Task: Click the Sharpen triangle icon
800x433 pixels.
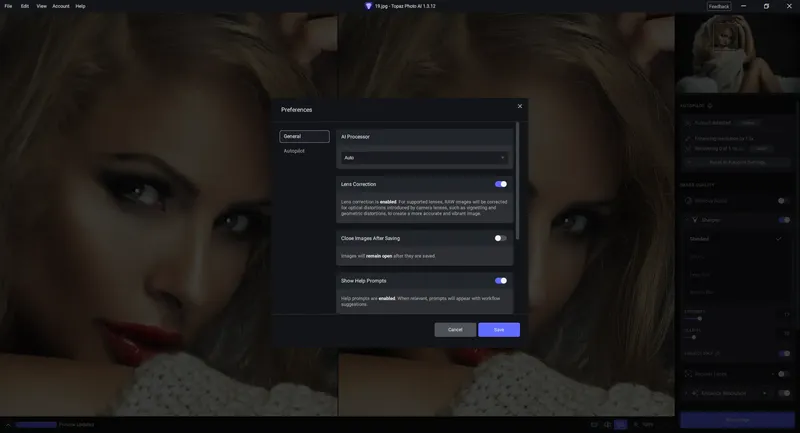Action: pyautogui.click(x=695, y=220)
